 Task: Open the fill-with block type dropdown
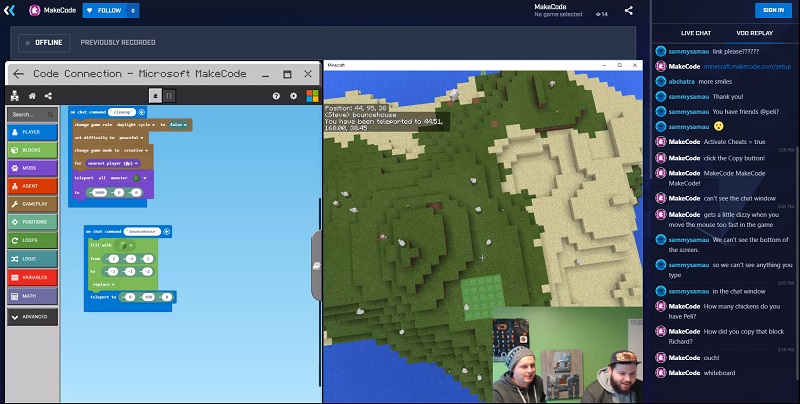[124, 245]
